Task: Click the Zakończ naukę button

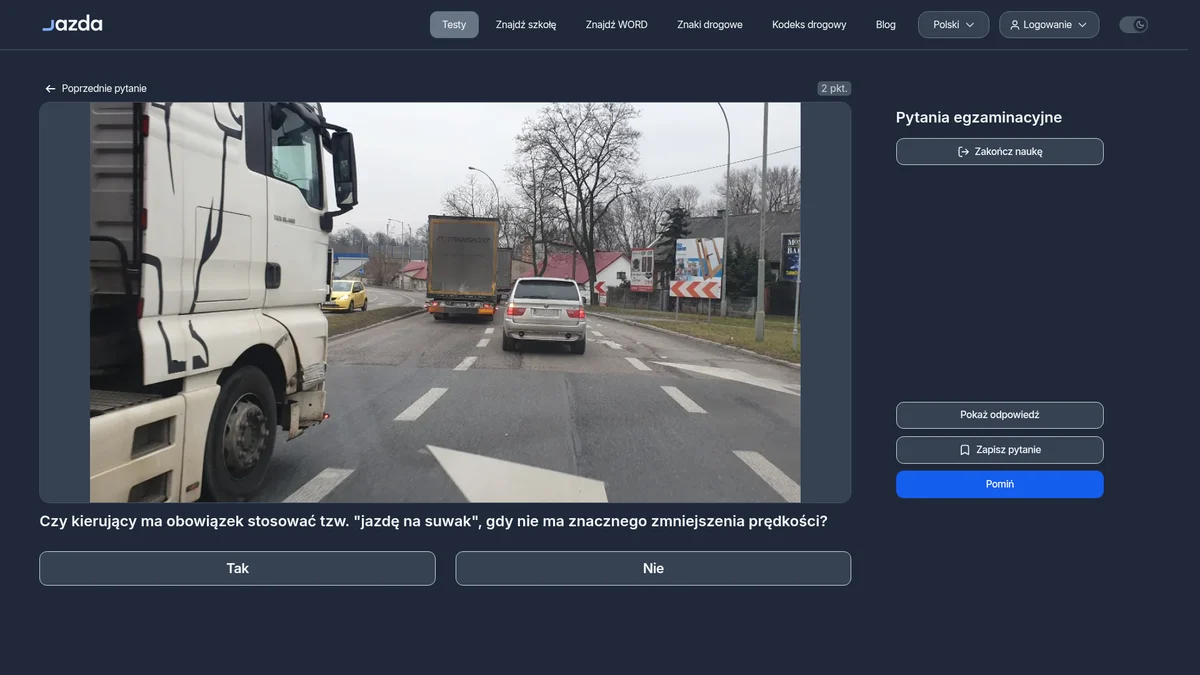Action: click(1000, 152)
